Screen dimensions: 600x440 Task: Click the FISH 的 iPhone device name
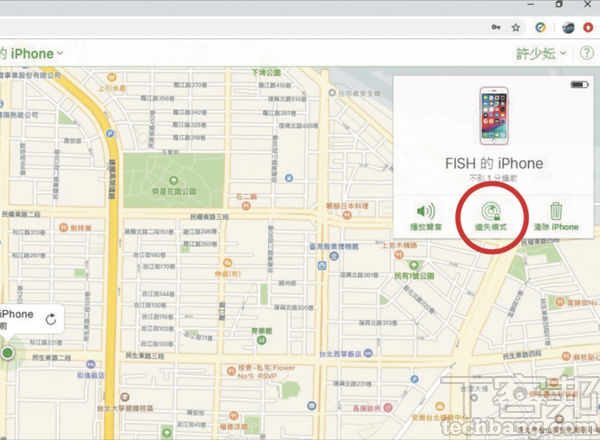pos(494,163)
